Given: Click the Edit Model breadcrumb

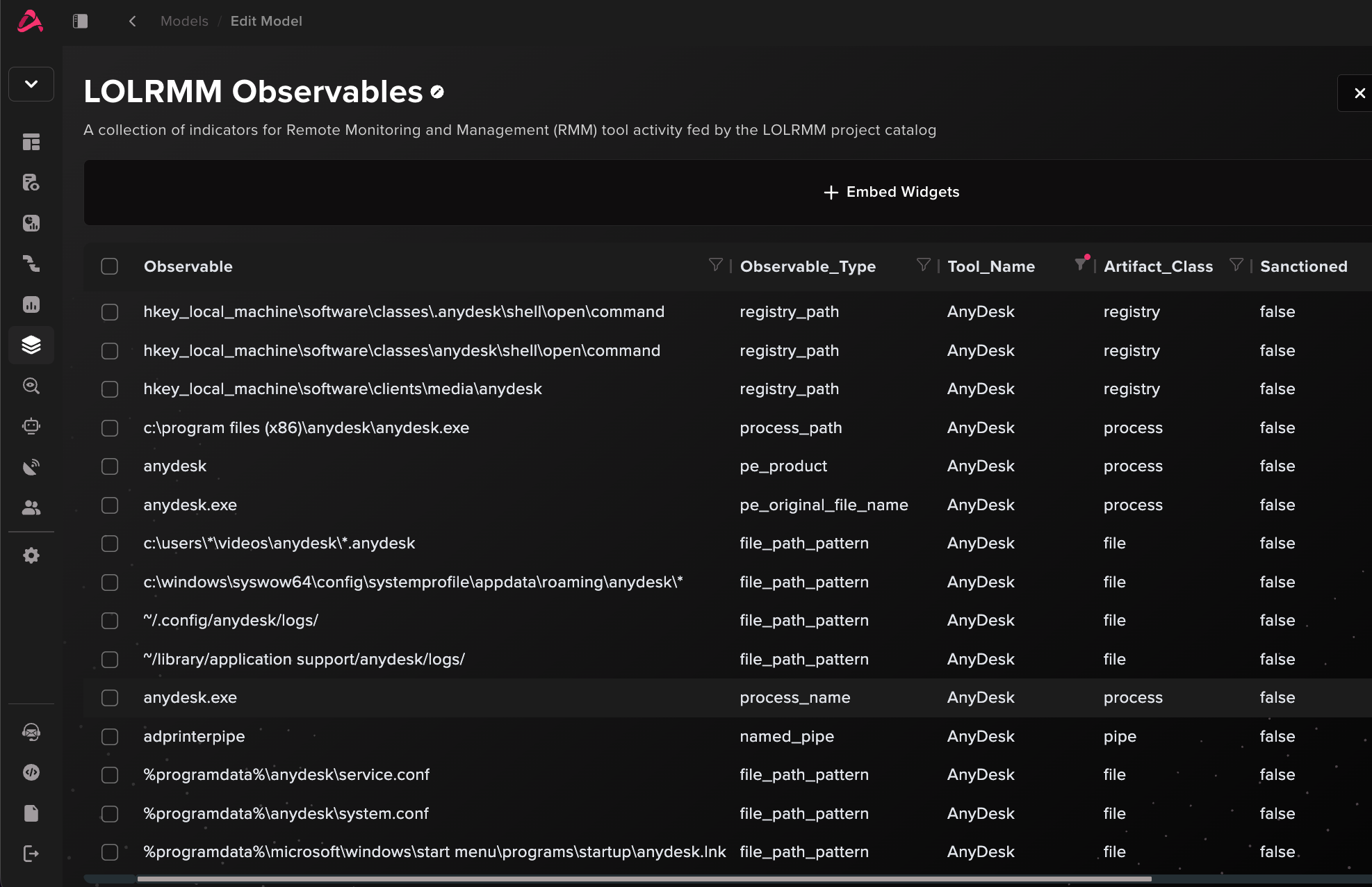Looking at the screenshot, I should [266, 22].
